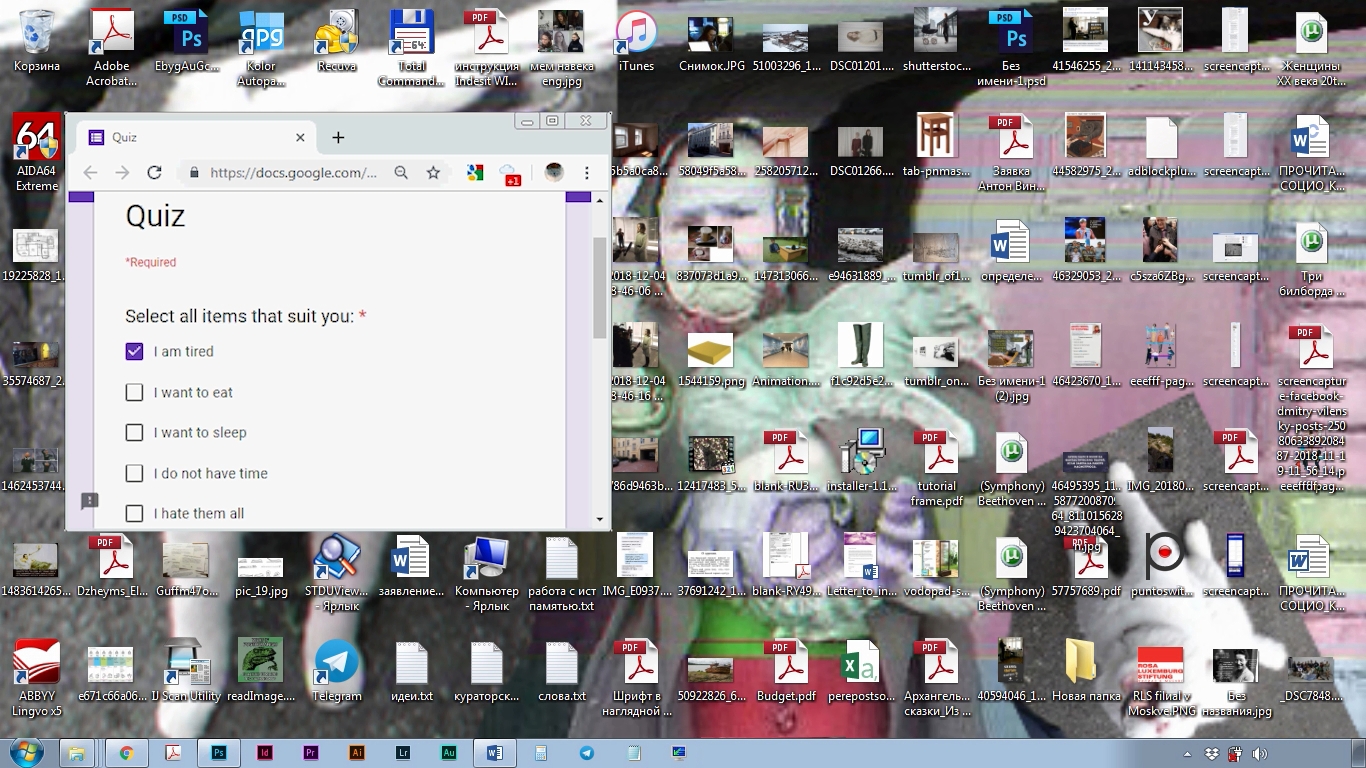Launch Adobe Illustrator from the taskbar

point(357,753)
